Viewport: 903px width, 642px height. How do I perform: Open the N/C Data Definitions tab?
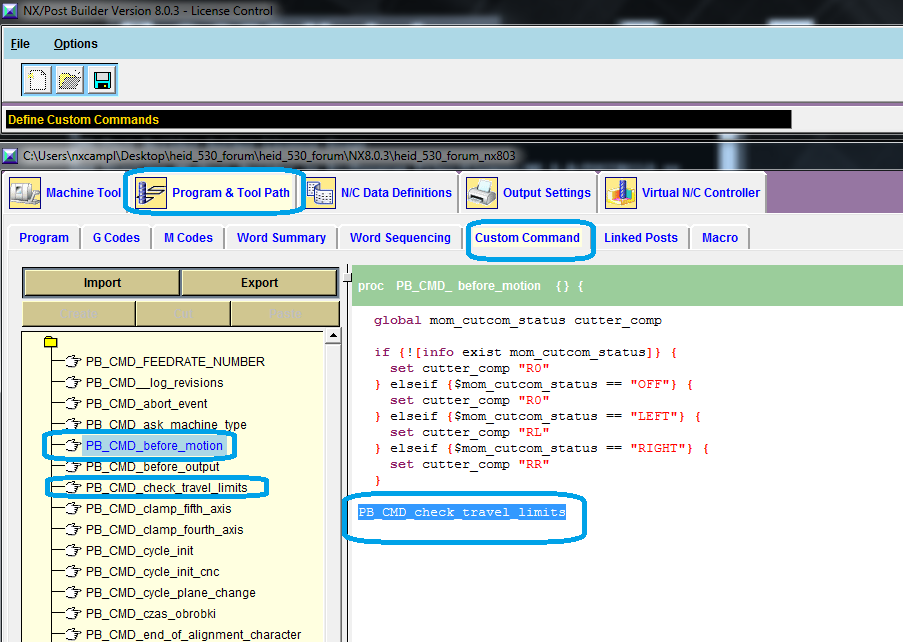click(x=396, y=193)
